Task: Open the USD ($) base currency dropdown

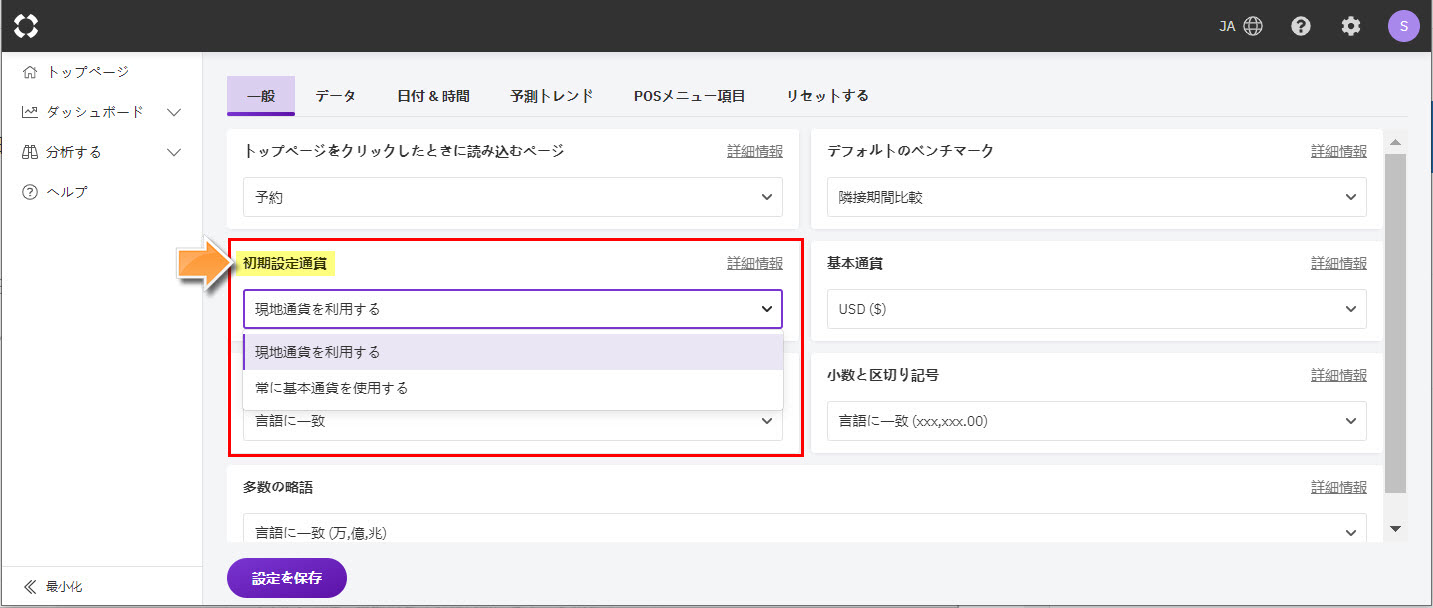Action: point(1097,309)
